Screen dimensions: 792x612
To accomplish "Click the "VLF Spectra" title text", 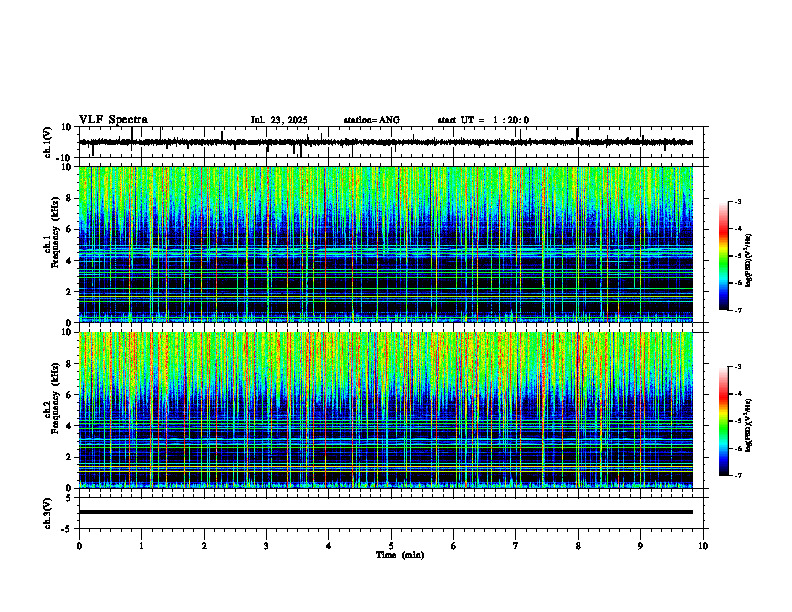I will coord(113,120).
